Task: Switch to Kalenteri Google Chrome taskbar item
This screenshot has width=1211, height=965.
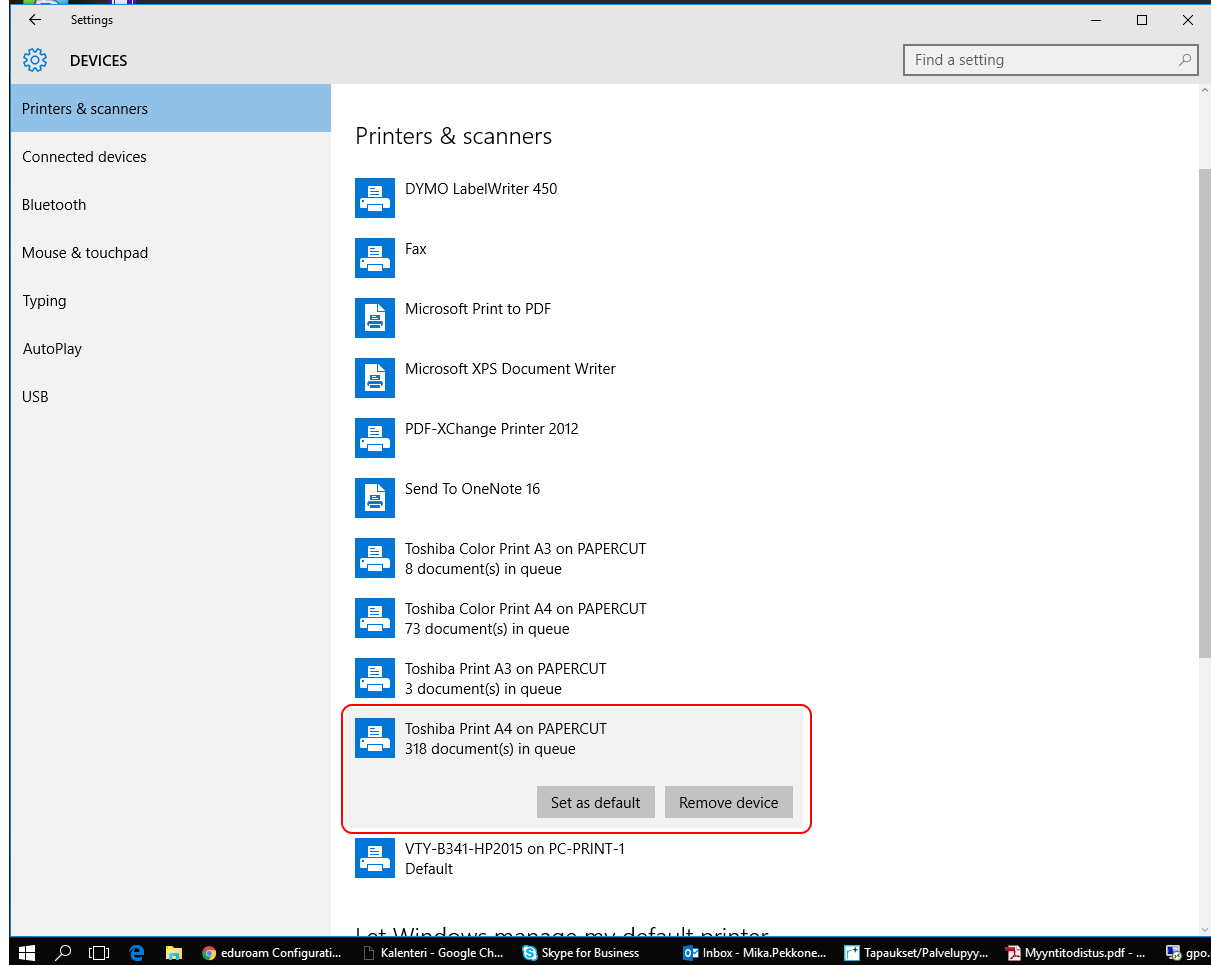Action: pyautogui.click(x=433, y=953)
